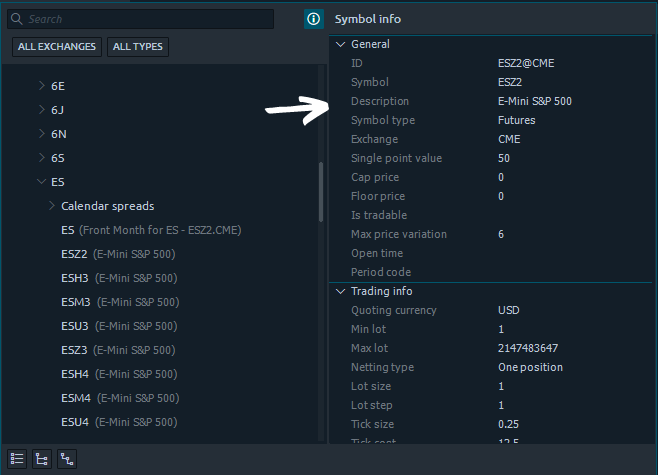658x475 pixels.
Task: Click the Max price variation value 6
Action: pyautogui.click(x=501, y=234)
